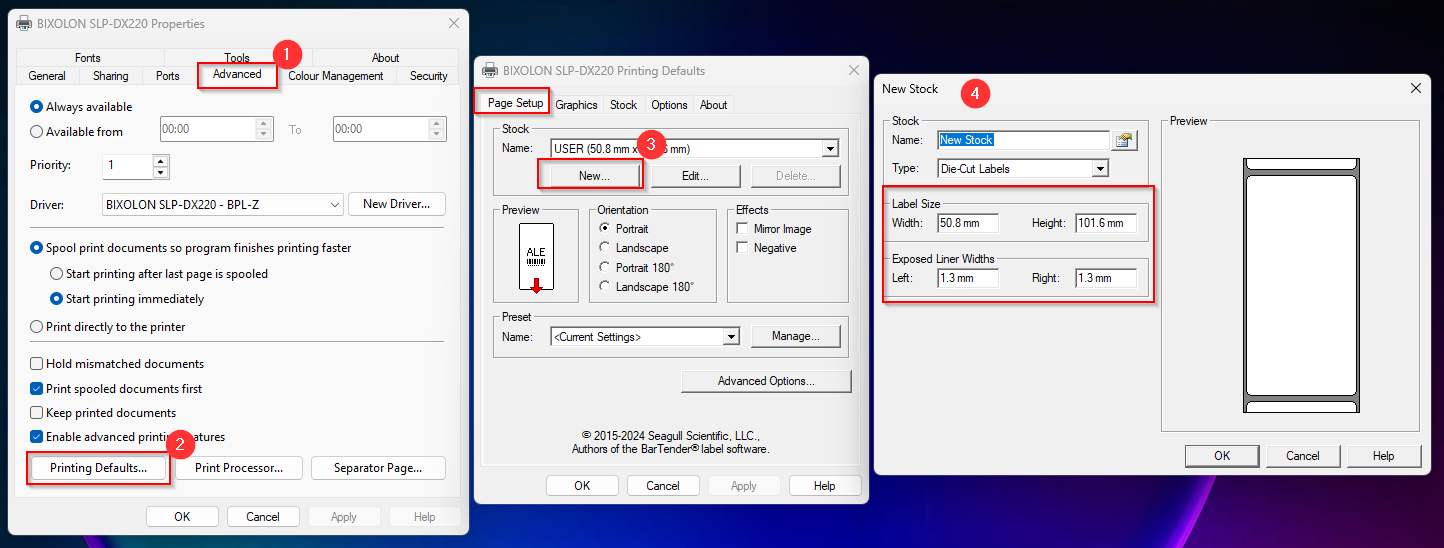Click Cancel in Properties dialog

coord(263,517)
